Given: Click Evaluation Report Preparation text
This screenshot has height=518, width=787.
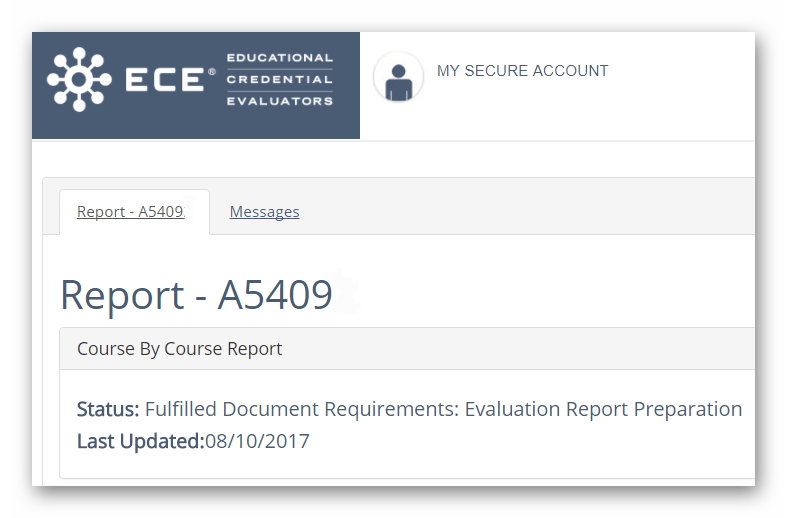Looking at the screenshot, I should [x=603, y=409].
